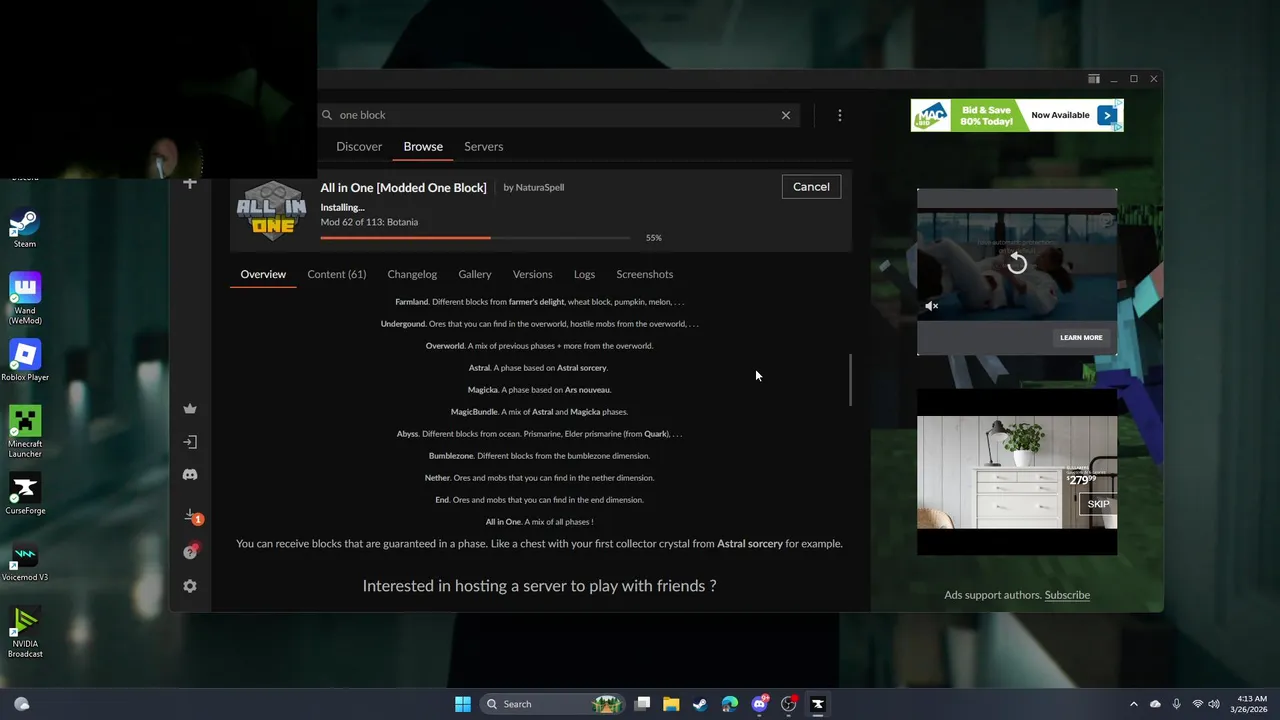Open Roblox Player desktop shortcut
1280x720 pixels.
click(25, 361)
